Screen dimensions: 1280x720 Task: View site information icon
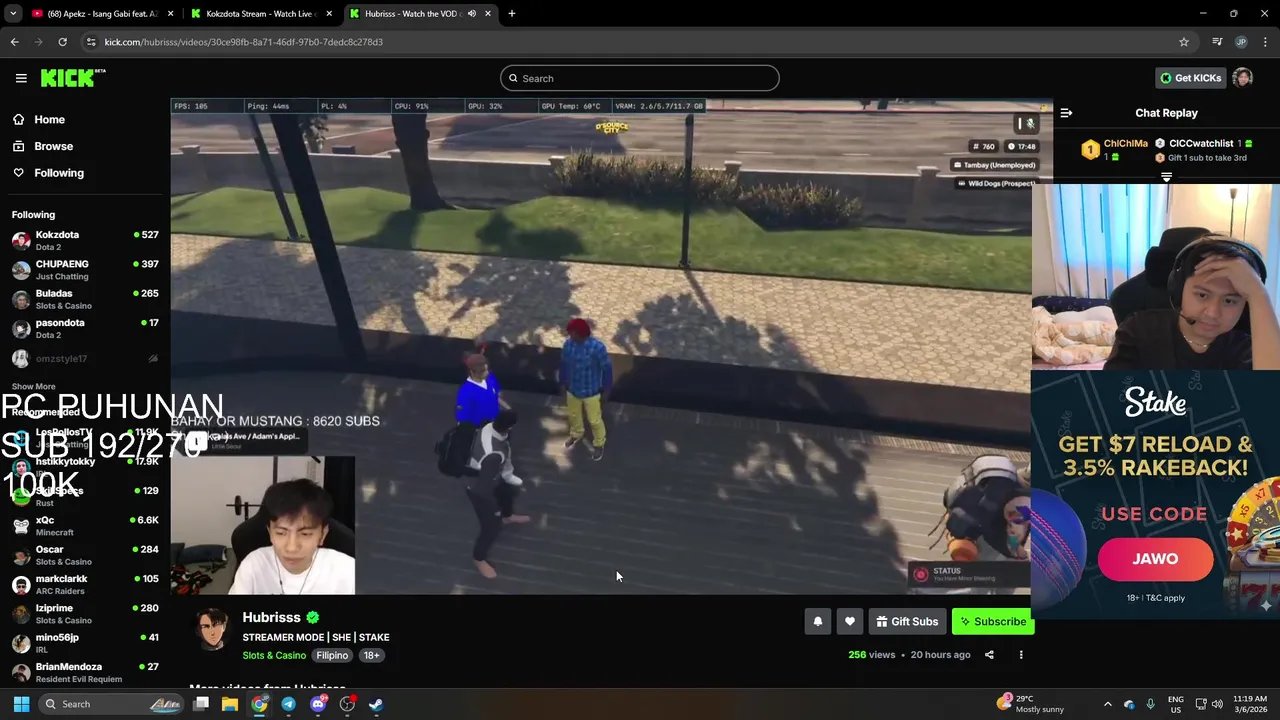click(91, 42)
